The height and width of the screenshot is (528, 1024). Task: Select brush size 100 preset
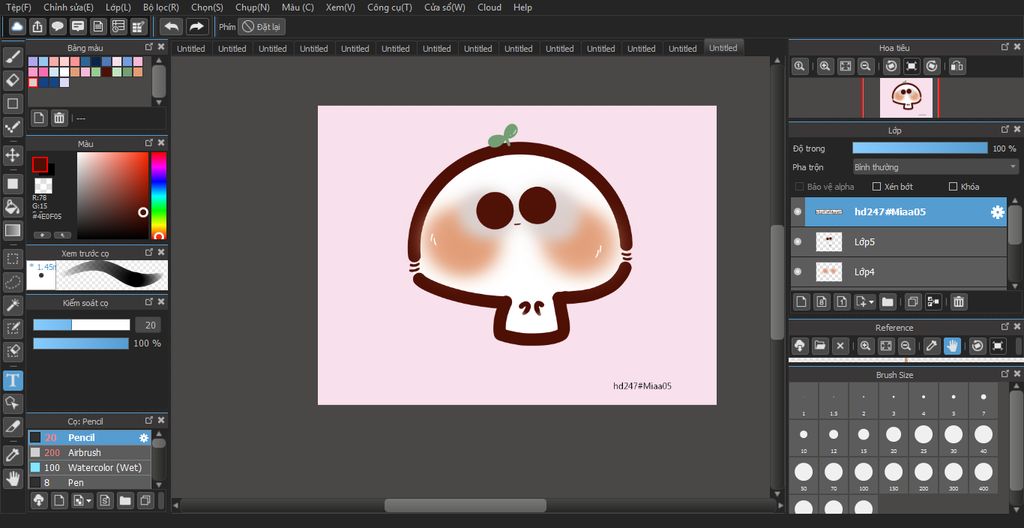point(863,474)
